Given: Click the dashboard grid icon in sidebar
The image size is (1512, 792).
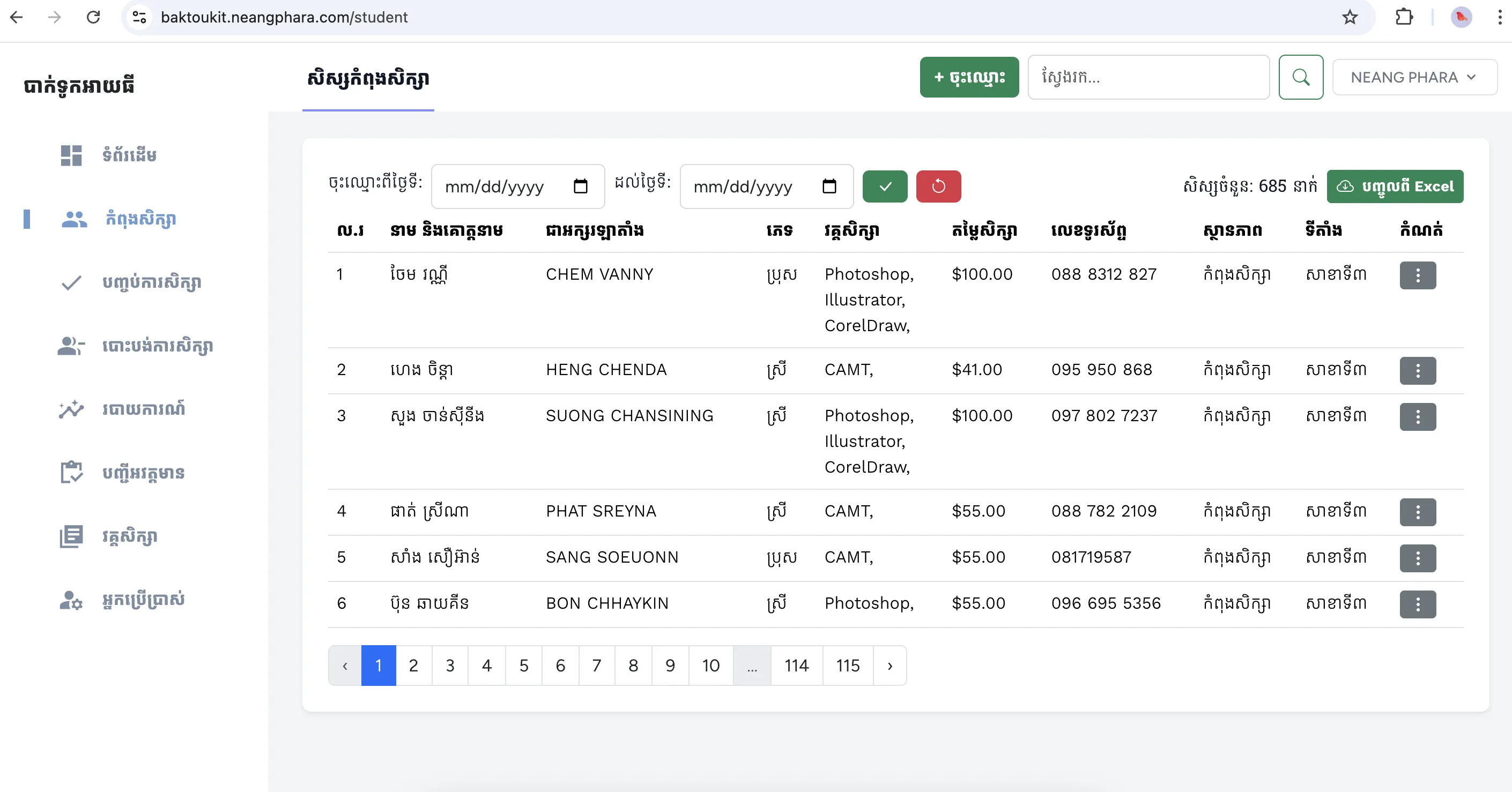Looking at the screenshot, I should click(x=71, y=155).
